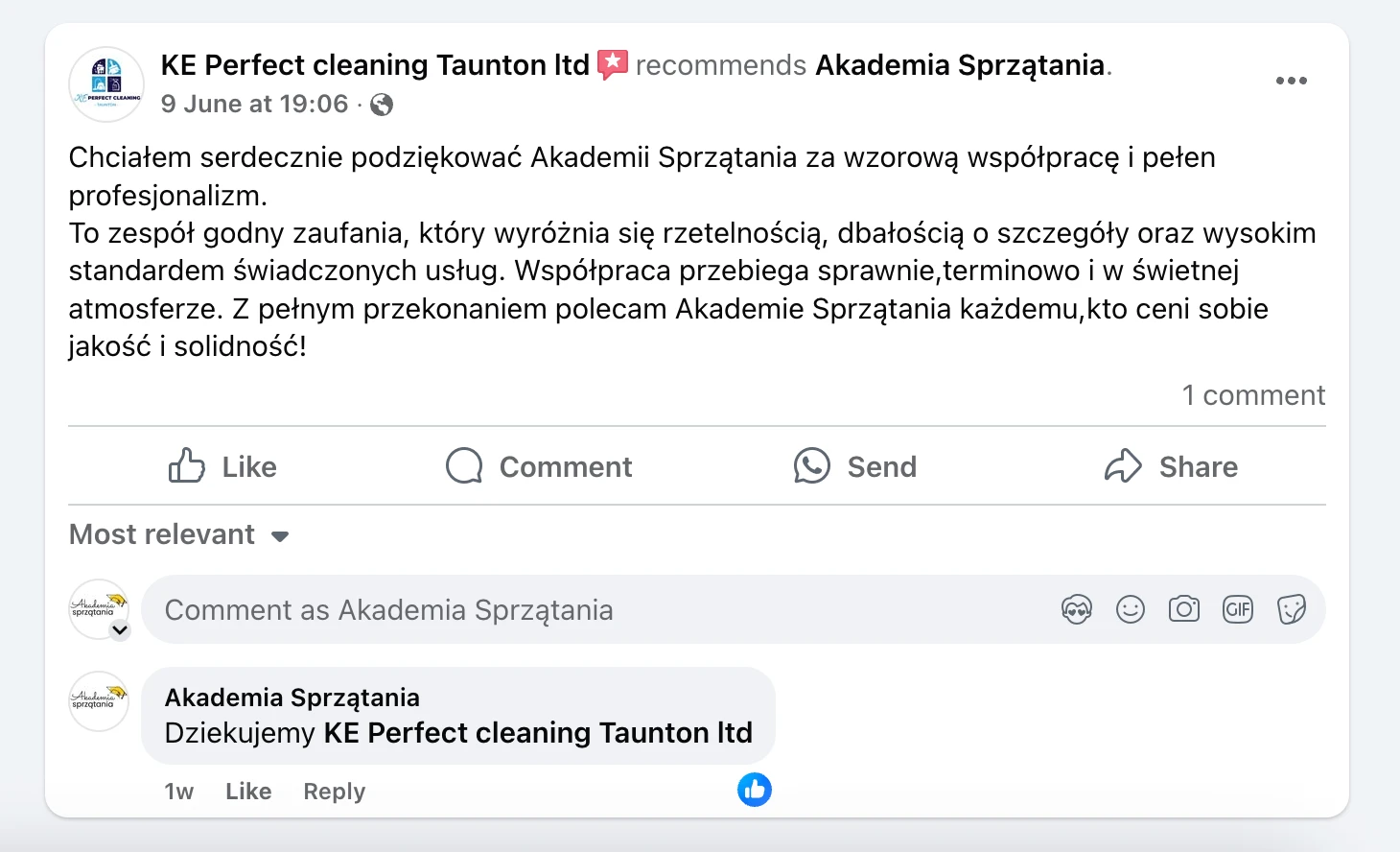Viewport: 1400px width, 852px height.
Task: Share the recommendation post
Action: click(x=1171, y=466)
